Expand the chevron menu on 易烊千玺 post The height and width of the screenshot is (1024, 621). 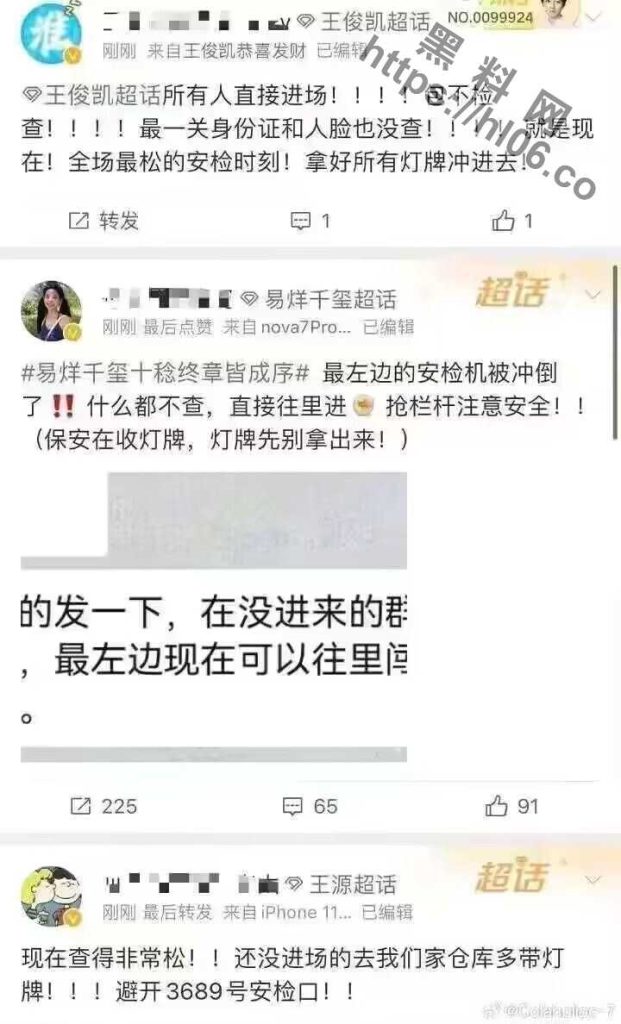click(593, 295)
